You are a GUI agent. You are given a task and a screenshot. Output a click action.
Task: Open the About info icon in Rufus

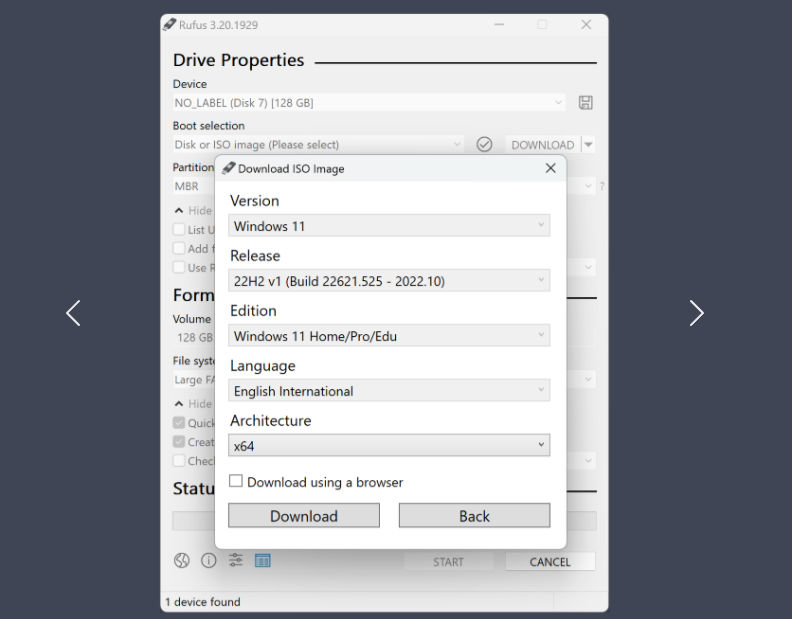coord(209,560)
